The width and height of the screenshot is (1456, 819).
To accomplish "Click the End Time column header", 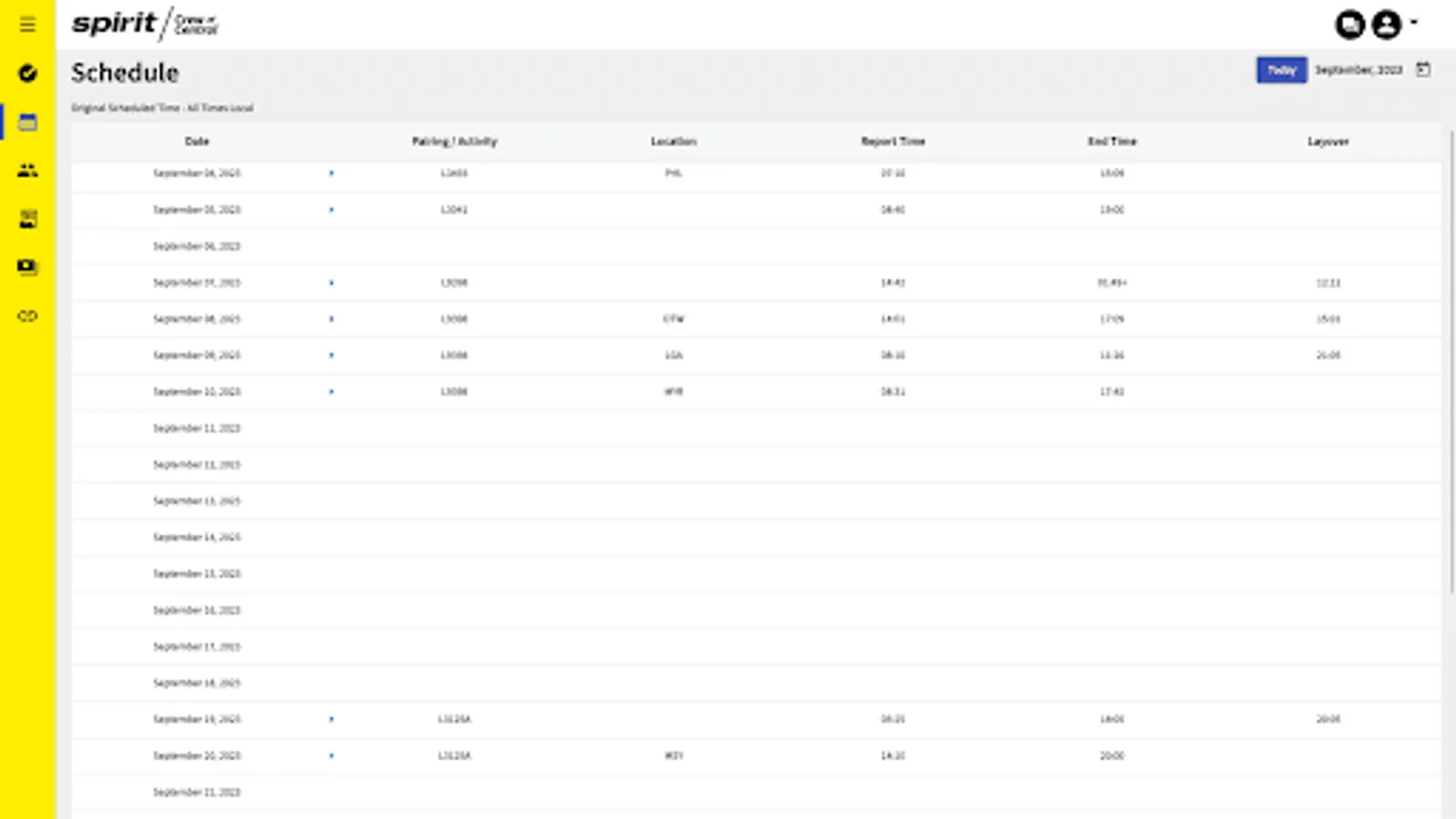I will tap(1112, 141).
